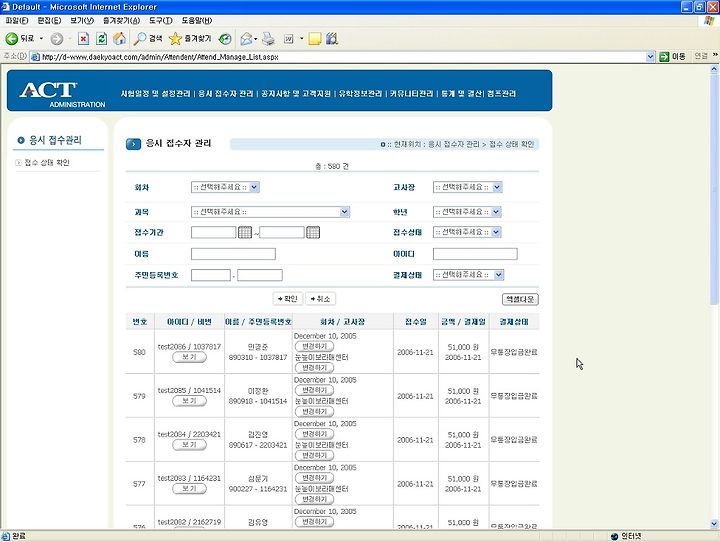This screenshot has width=720, height=542.
Task: Open the 편집(E) menu
Action: pyautogui.click(x=49, y=21)
